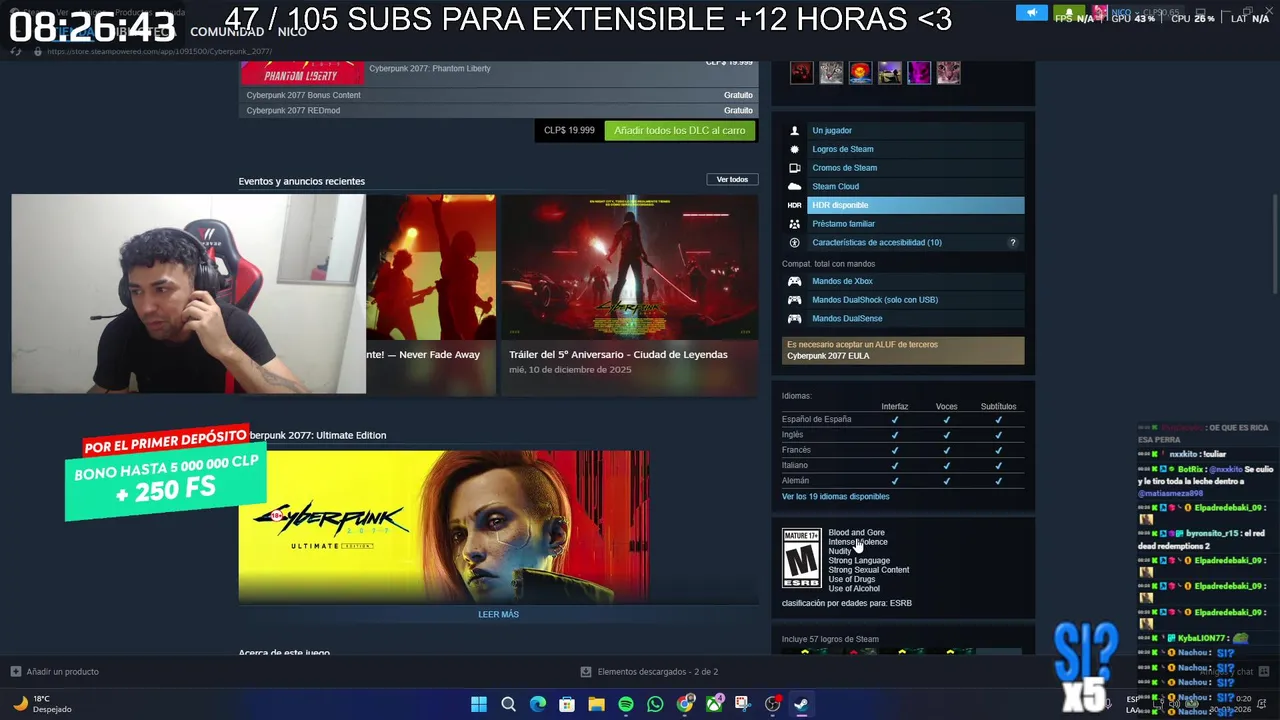Image resolution: width=1280 pixels, height=720 pixels.
Task: Click Añadir todos los DLC al carro
Action: click(680, 130)
